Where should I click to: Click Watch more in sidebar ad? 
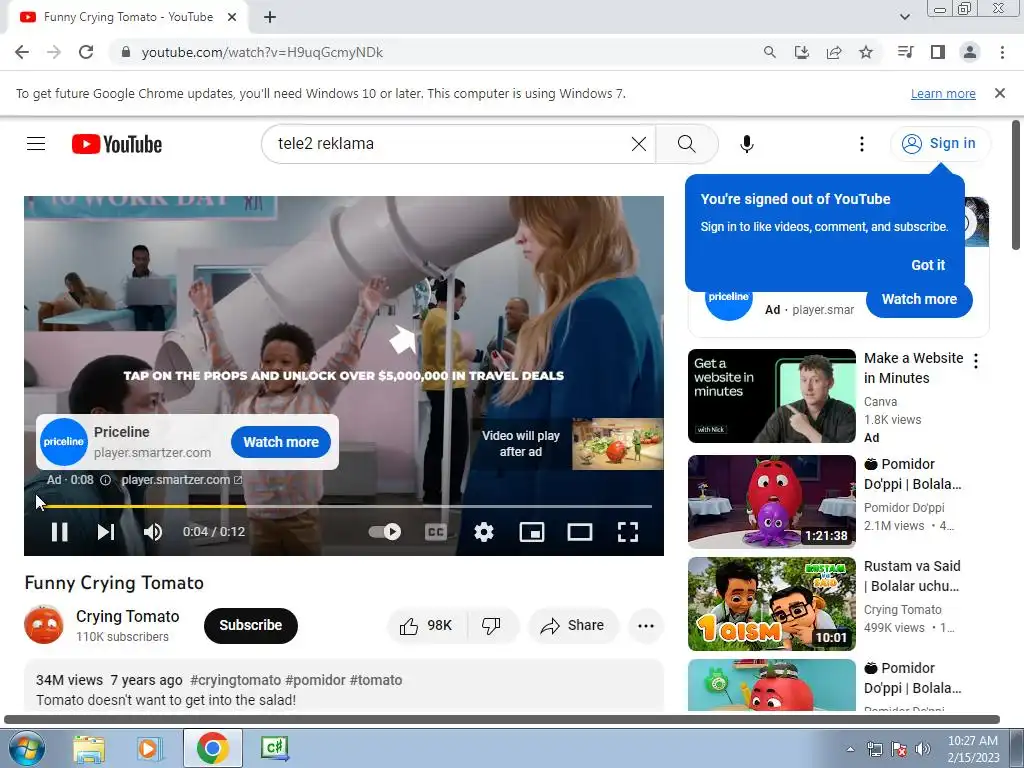coord(919,299)
